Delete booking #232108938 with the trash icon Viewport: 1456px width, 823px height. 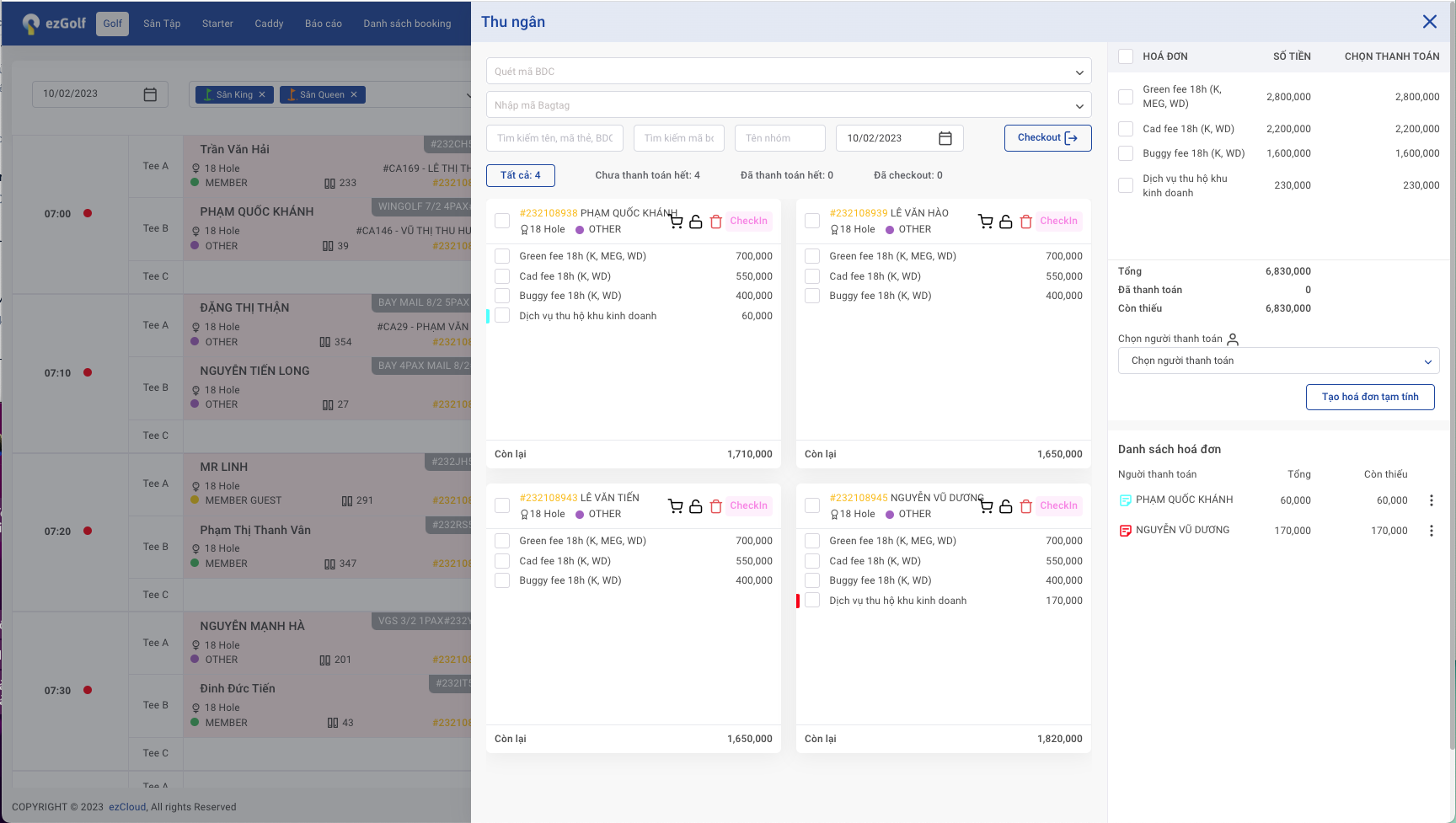(x=716, y=222)
